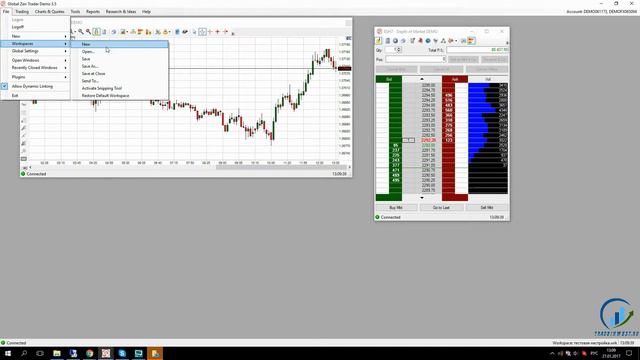Open the File menu
This screenshot has height=360, width=640.
pyautogui.click(x=6, y=12)
